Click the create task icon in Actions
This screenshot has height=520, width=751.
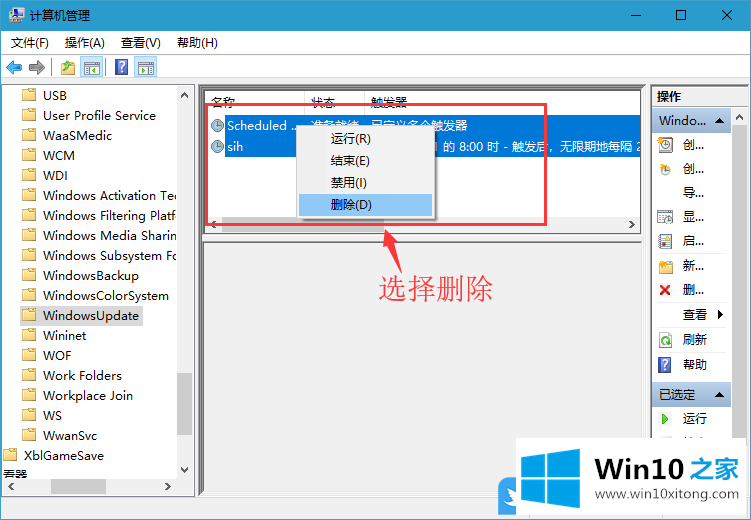665,169
